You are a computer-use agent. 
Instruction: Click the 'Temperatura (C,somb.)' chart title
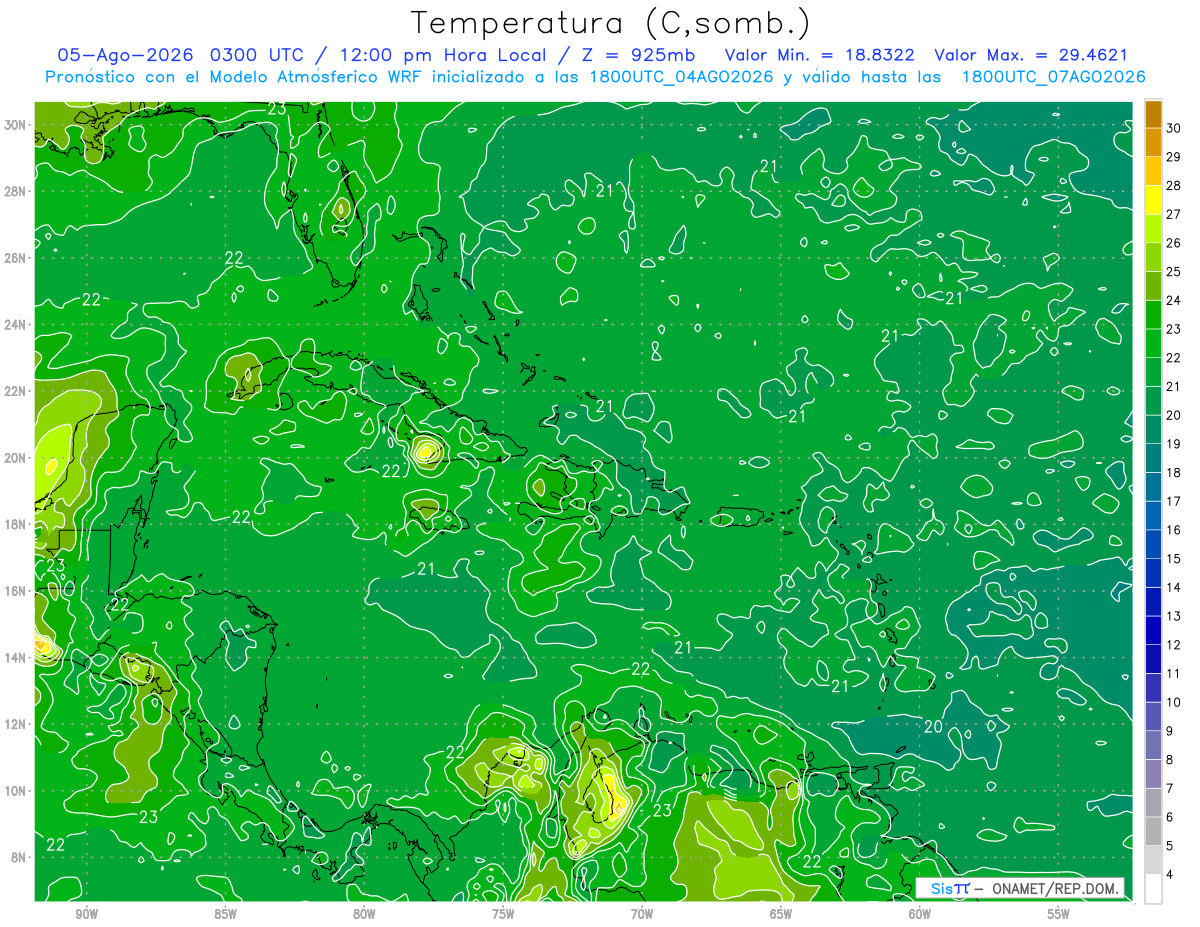[611, 23]
